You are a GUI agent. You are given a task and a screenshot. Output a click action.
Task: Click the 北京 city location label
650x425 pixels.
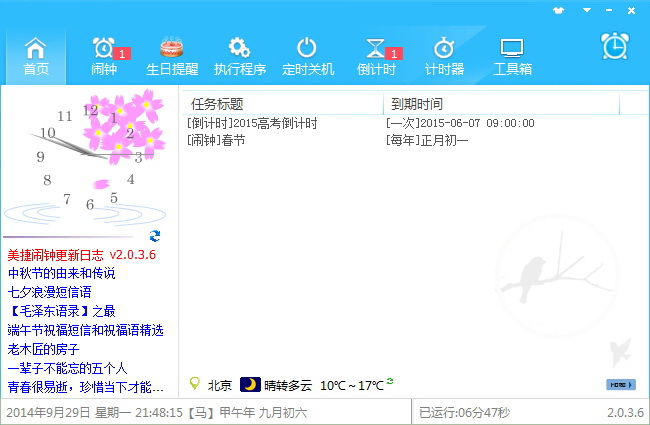coord(219,385)
